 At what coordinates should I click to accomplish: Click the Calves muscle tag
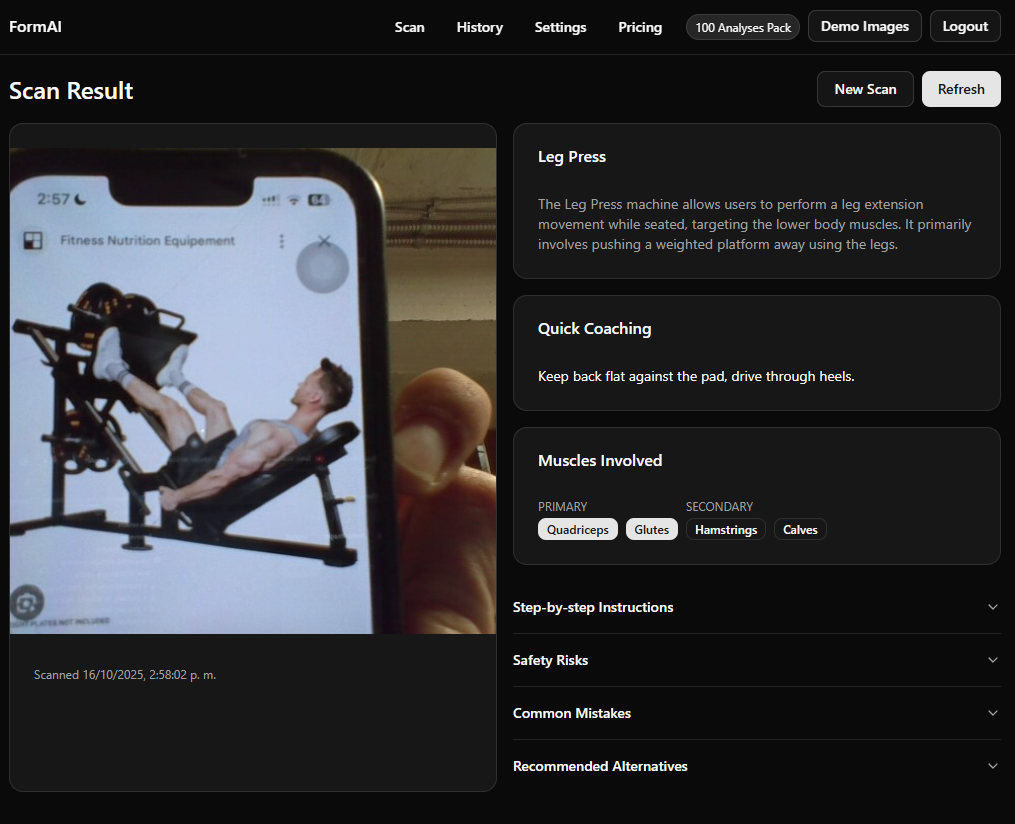tap(800, 530)
